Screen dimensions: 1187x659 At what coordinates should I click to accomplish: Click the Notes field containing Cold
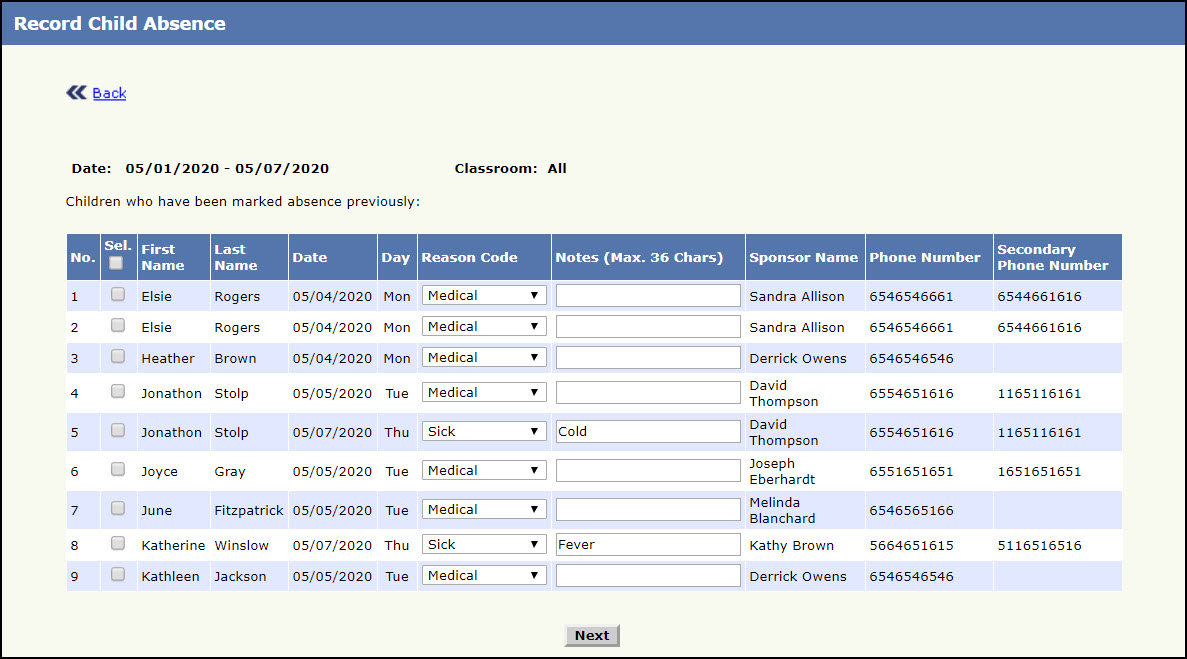[648, 432]
